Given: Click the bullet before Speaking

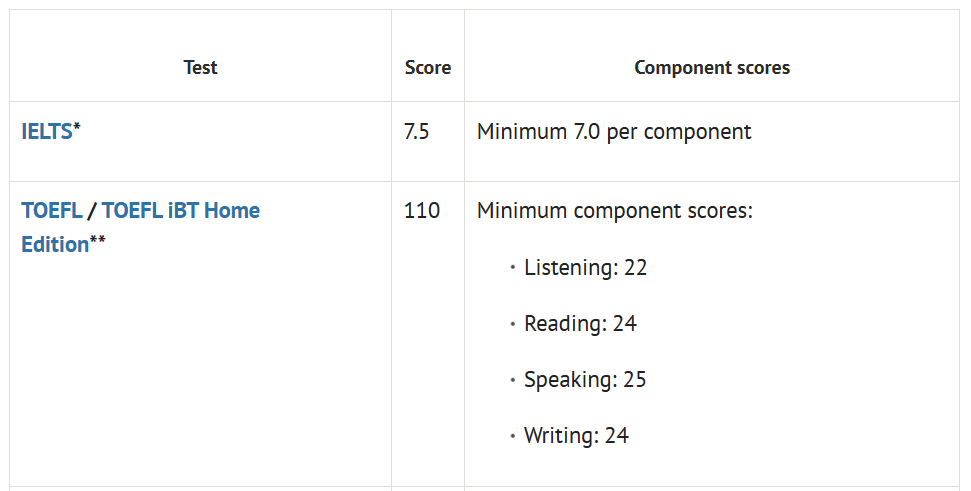Looking at the screenshot, I should coord(512,380).
